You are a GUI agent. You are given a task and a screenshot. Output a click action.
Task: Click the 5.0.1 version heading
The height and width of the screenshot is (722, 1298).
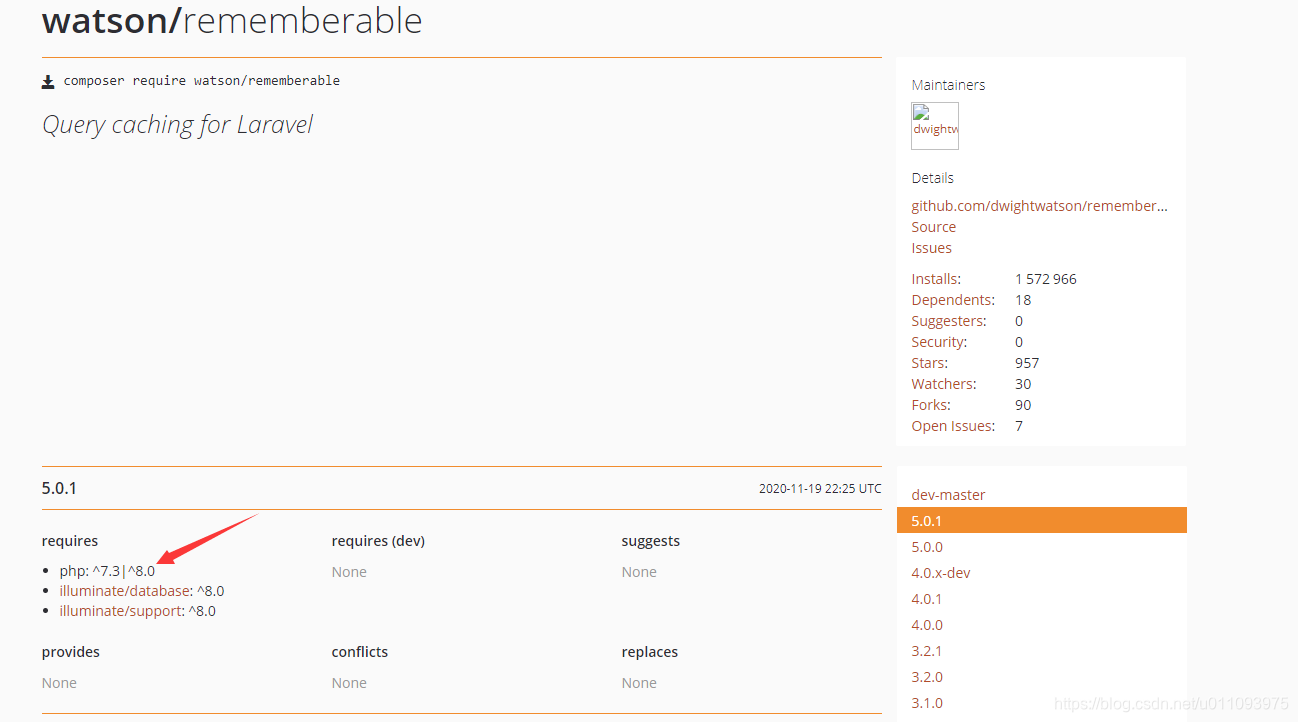click(x=59, y=488)
